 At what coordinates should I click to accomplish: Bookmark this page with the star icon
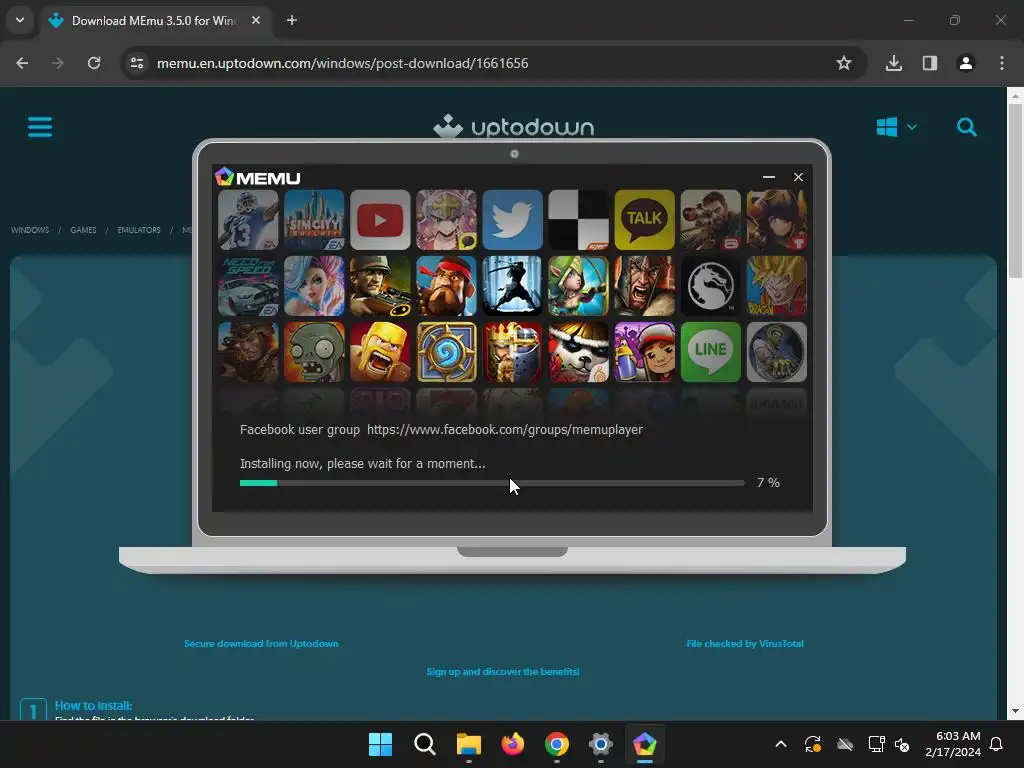coord(844,63)
